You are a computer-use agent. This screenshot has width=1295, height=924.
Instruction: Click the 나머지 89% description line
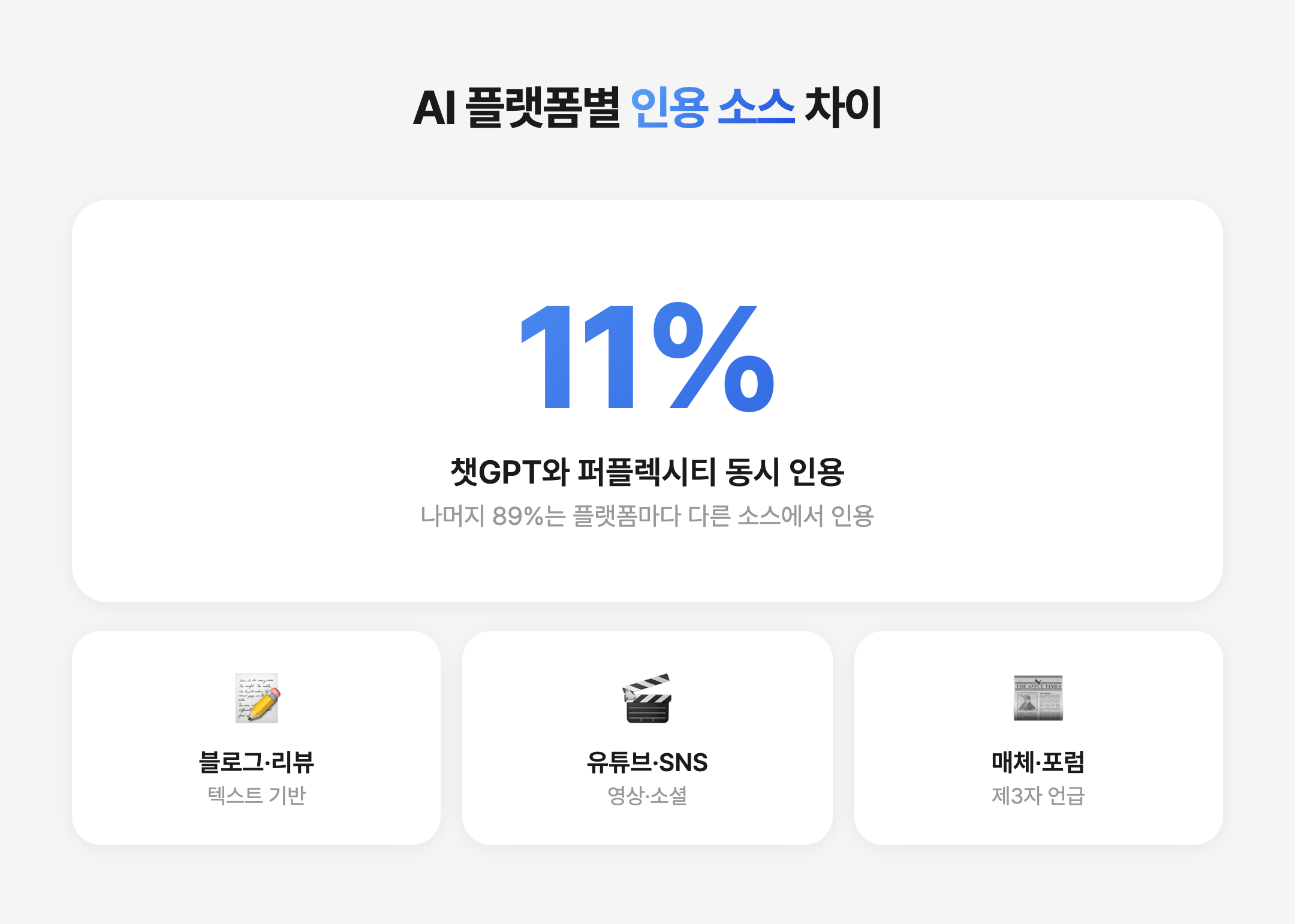648,516
